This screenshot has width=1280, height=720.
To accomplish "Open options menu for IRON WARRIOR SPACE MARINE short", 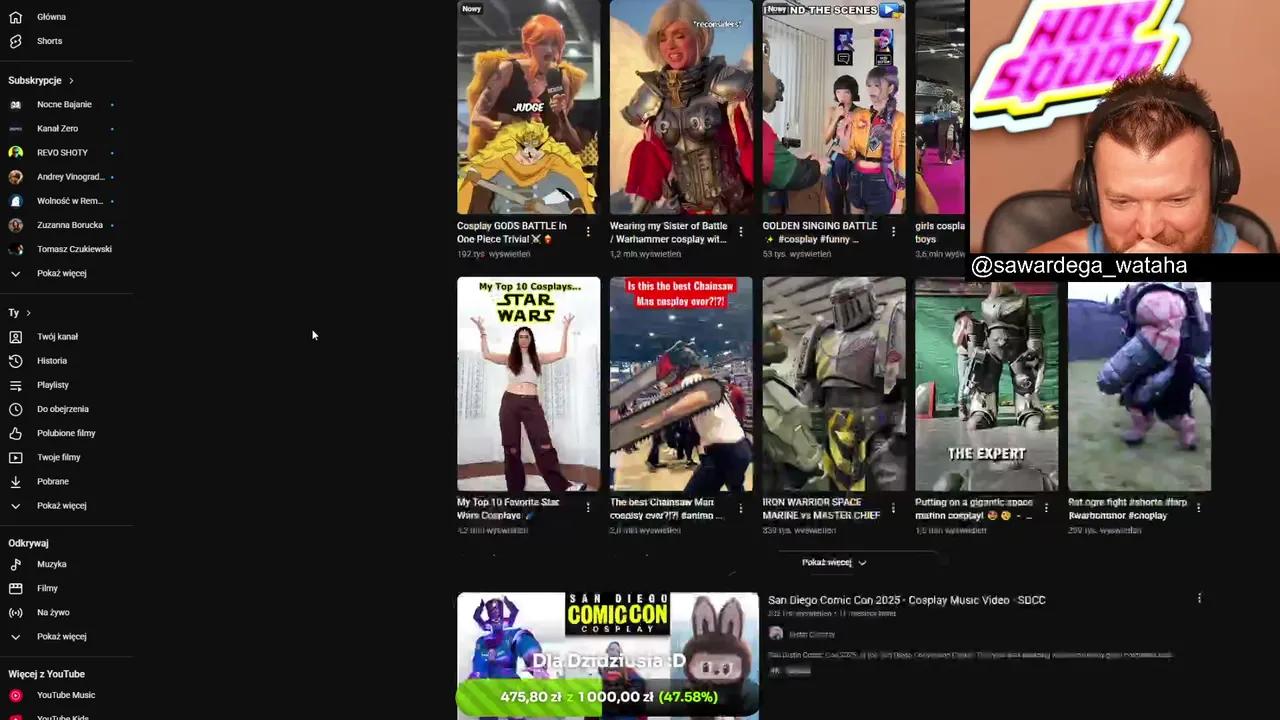I will 894,508.
